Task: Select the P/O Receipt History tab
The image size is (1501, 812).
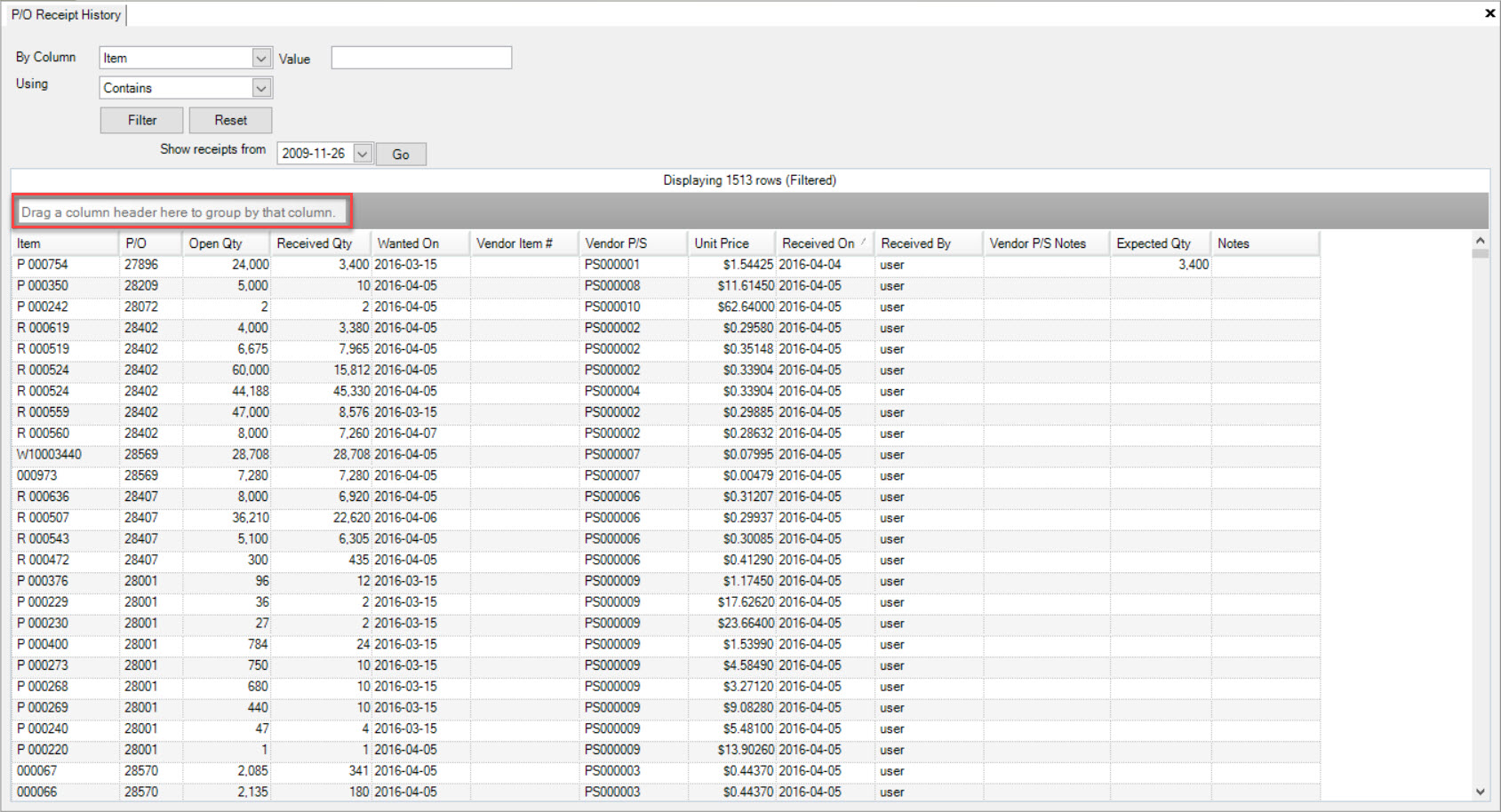Action: pos(66,14)
